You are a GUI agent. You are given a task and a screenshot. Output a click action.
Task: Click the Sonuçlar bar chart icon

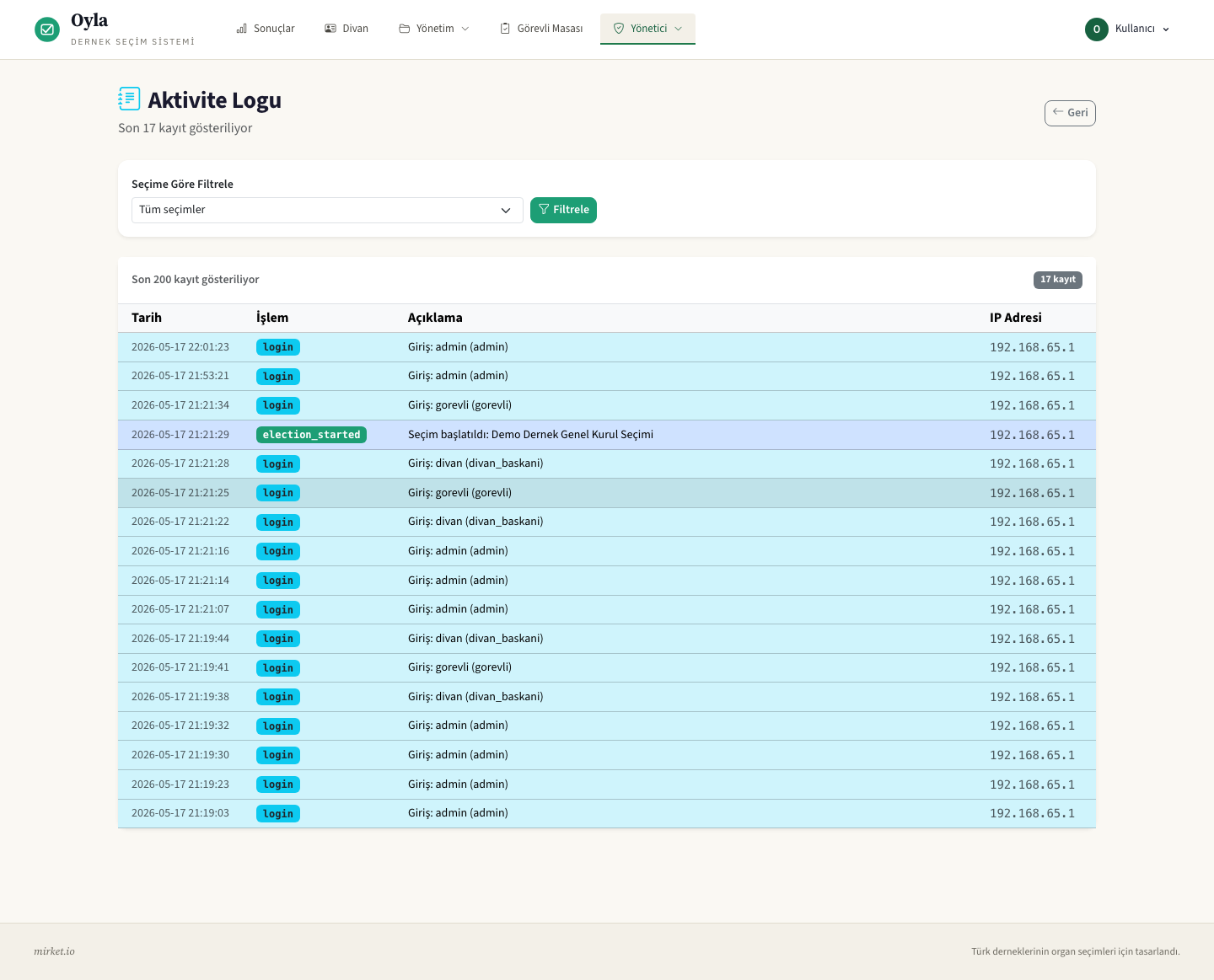(x=242, y=29)
